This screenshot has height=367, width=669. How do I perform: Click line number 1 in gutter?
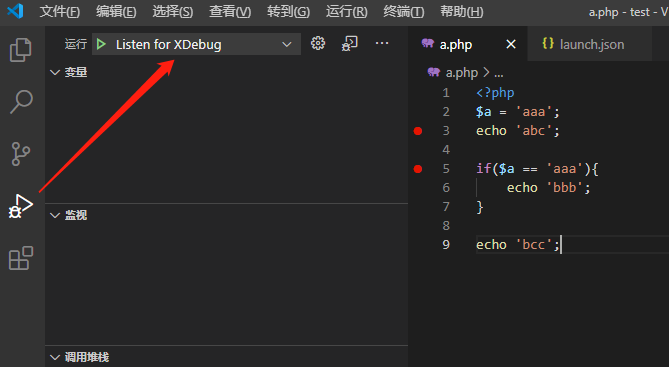[446, 93]
